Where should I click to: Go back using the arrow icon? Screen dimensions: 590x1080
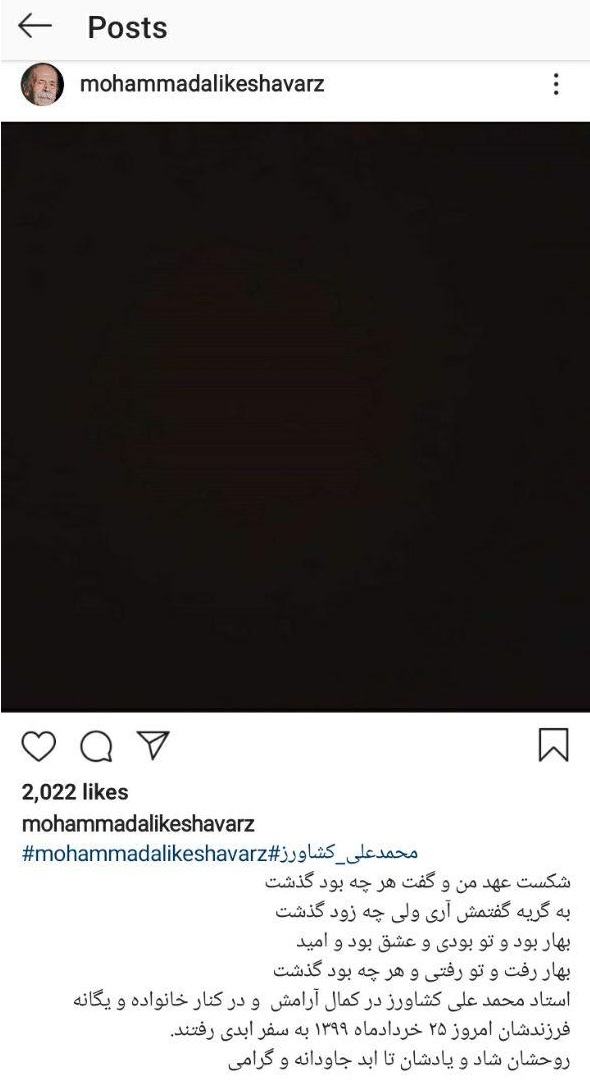(x=34, y=26)
